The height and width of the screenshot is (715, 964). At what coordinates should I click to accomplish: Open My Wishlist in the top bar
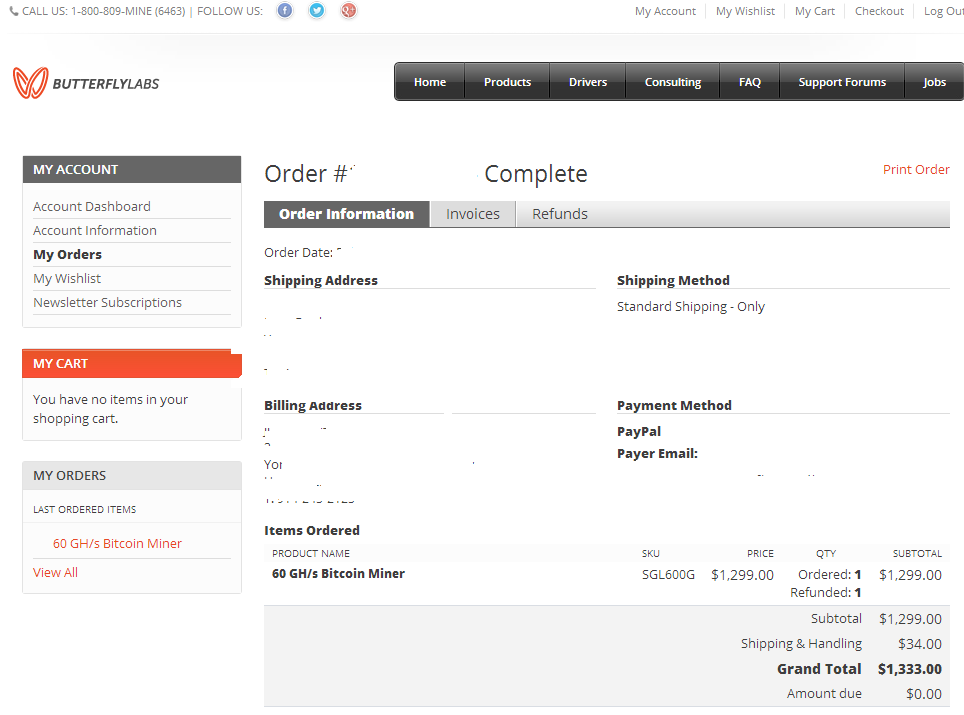tap(745, 11)
